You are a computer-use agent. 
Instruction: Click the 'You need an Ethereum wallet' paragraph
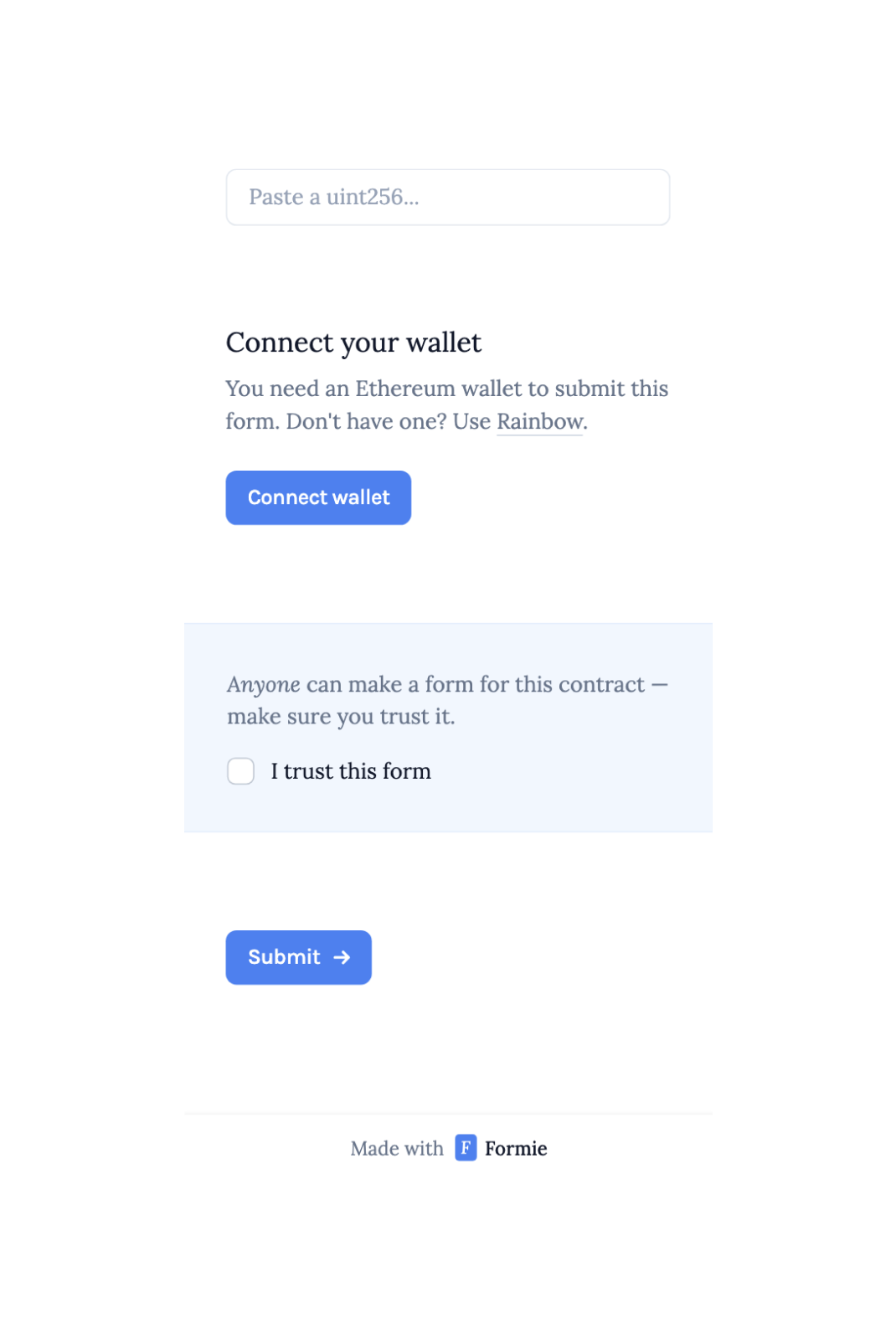[x=447, y=404]
